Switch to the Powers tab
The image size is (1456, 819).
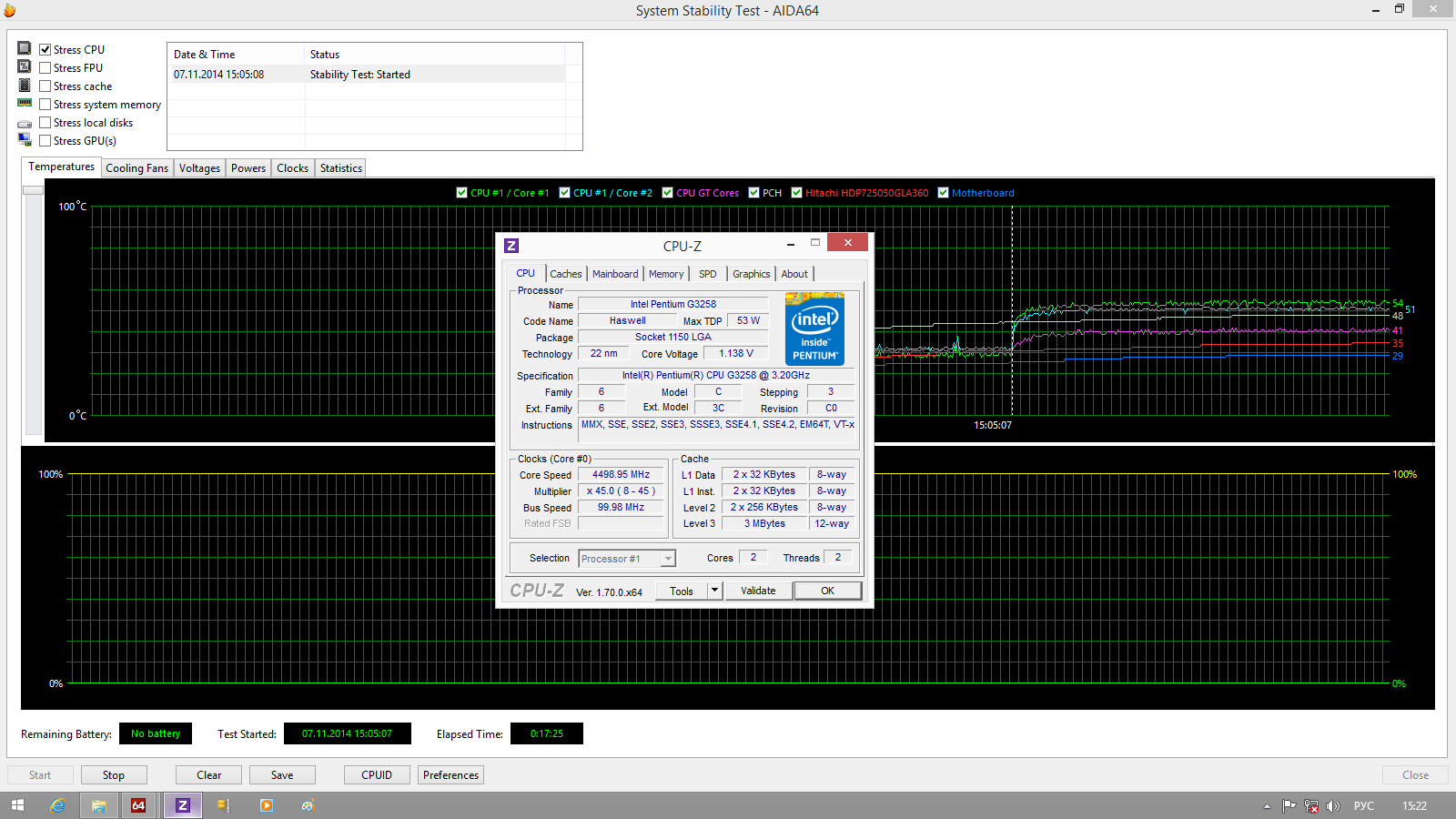click(x=248, y=168)
